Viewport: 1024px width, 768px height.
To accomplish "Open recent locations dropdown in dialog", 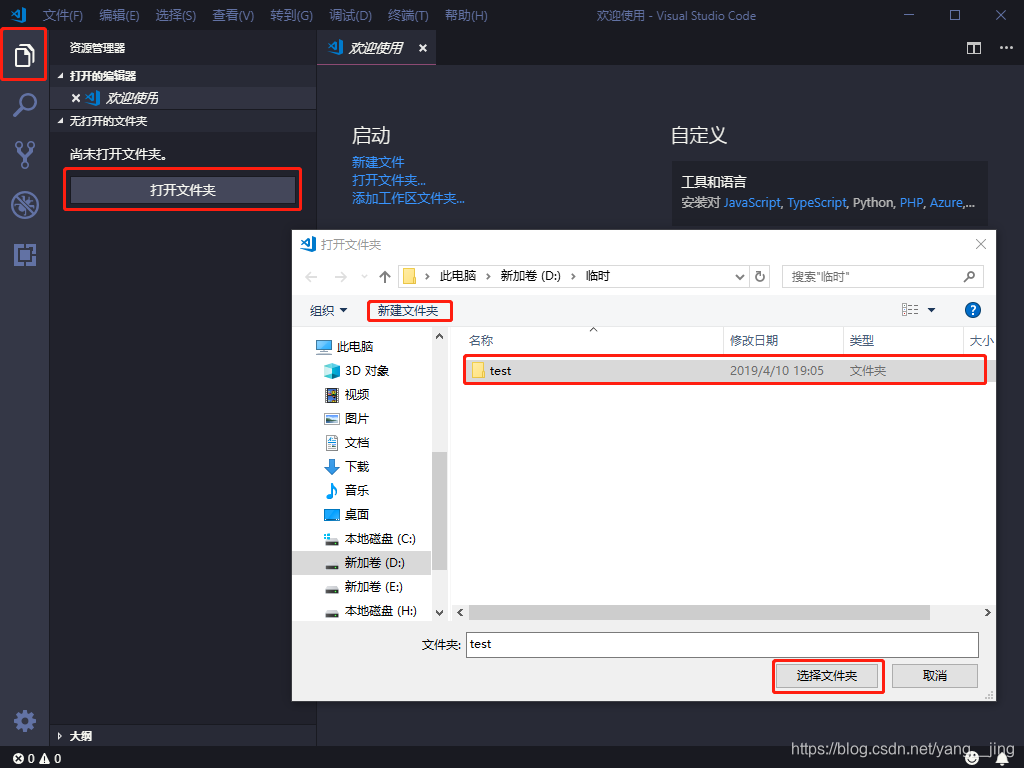I will coord(364,277).
